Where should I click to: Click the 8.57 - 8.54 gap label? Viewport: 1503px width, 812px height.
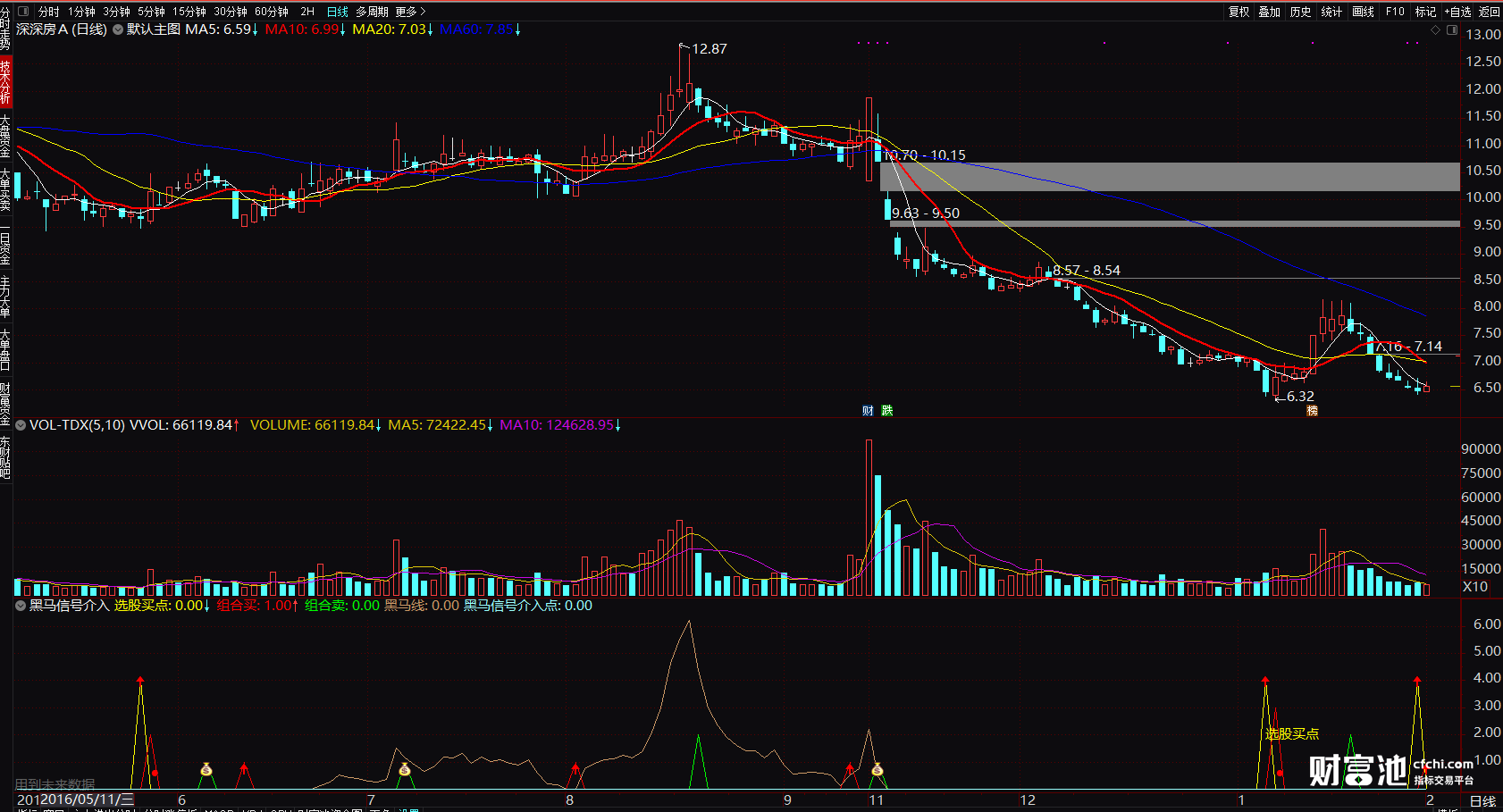point(1087,271)
